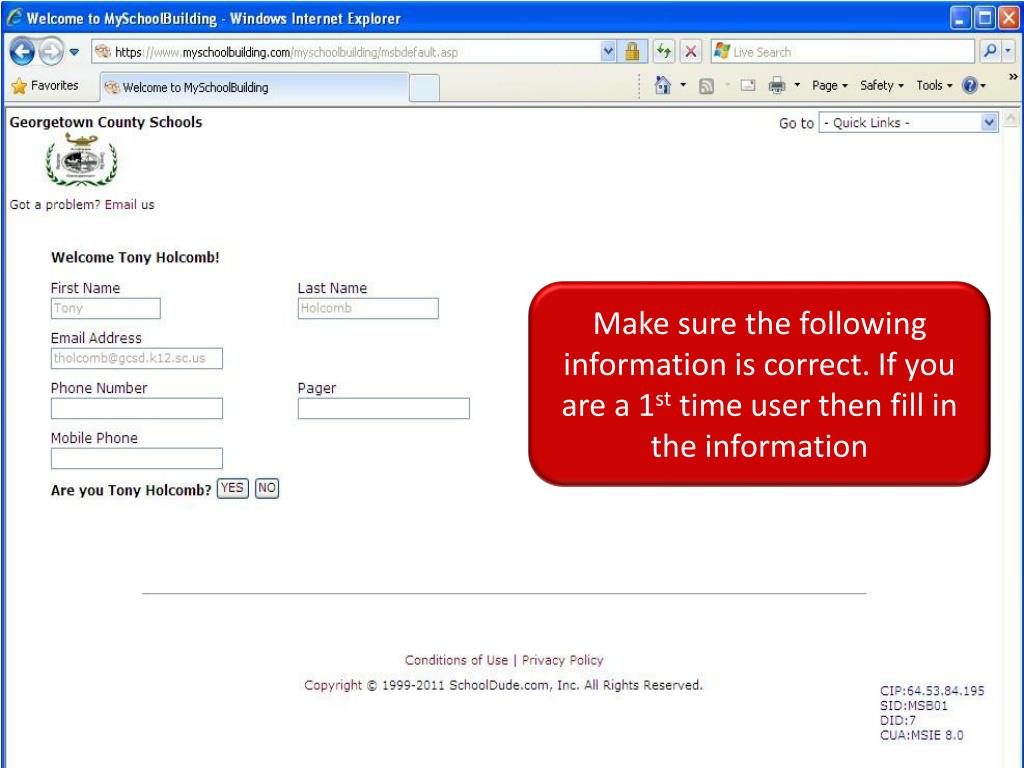
Task: Click the NO button
Action: click(x=266, y=488)
